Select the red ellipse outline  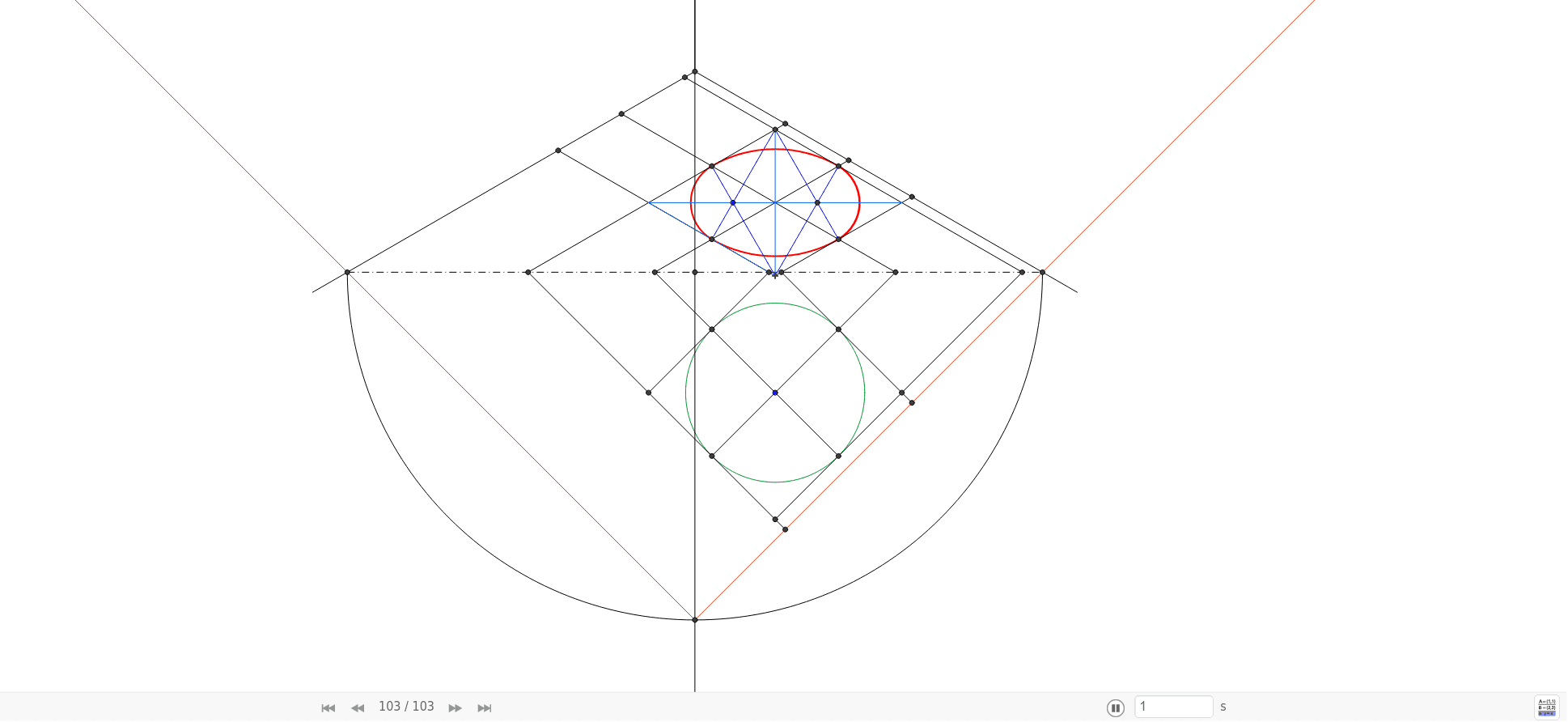pyautogui.click(x=775, y=150)
